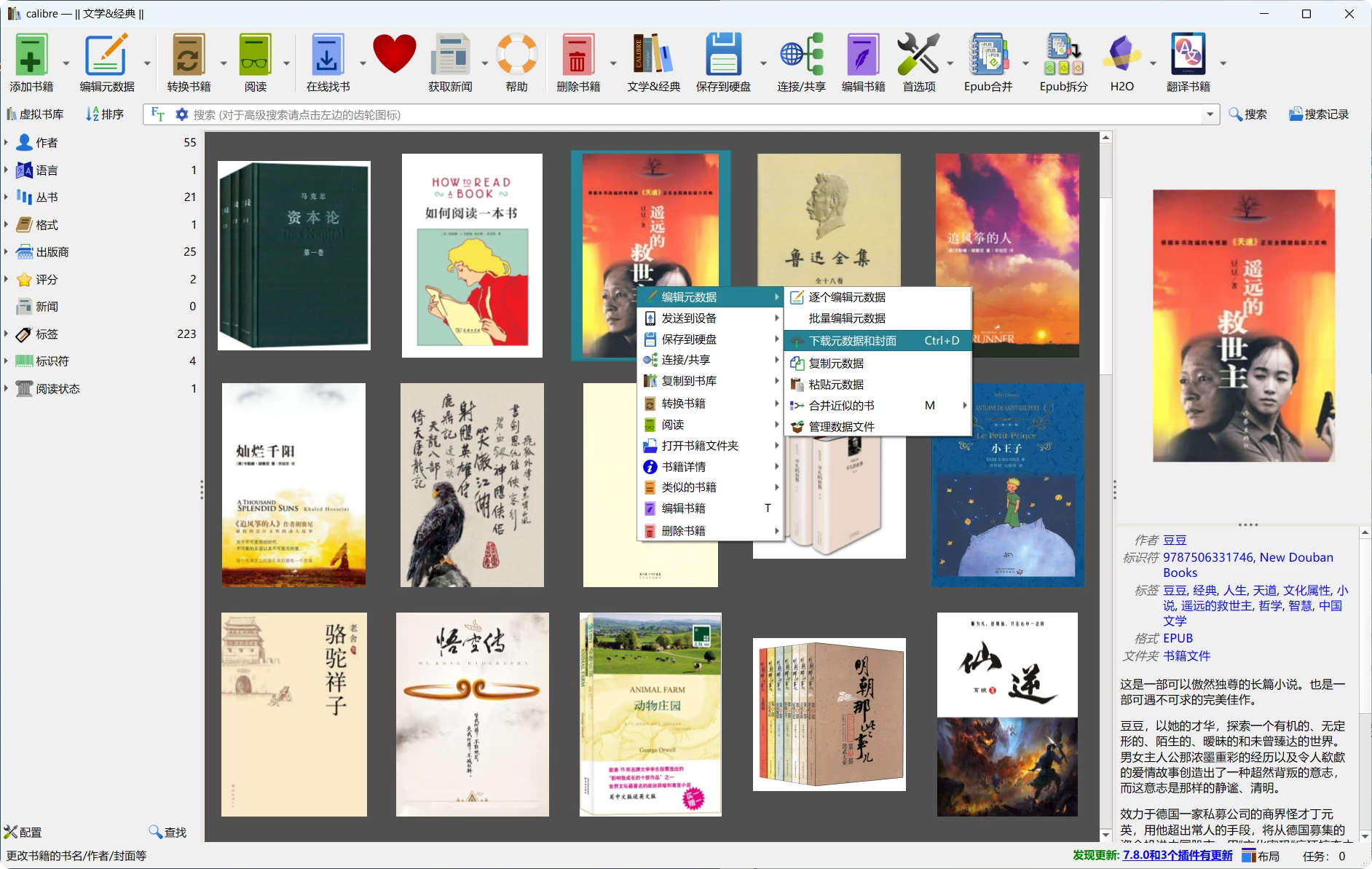This screenshot has height=869, width=1372.
Task: Click the 书籍文件 folder link
Action: 1186,656
